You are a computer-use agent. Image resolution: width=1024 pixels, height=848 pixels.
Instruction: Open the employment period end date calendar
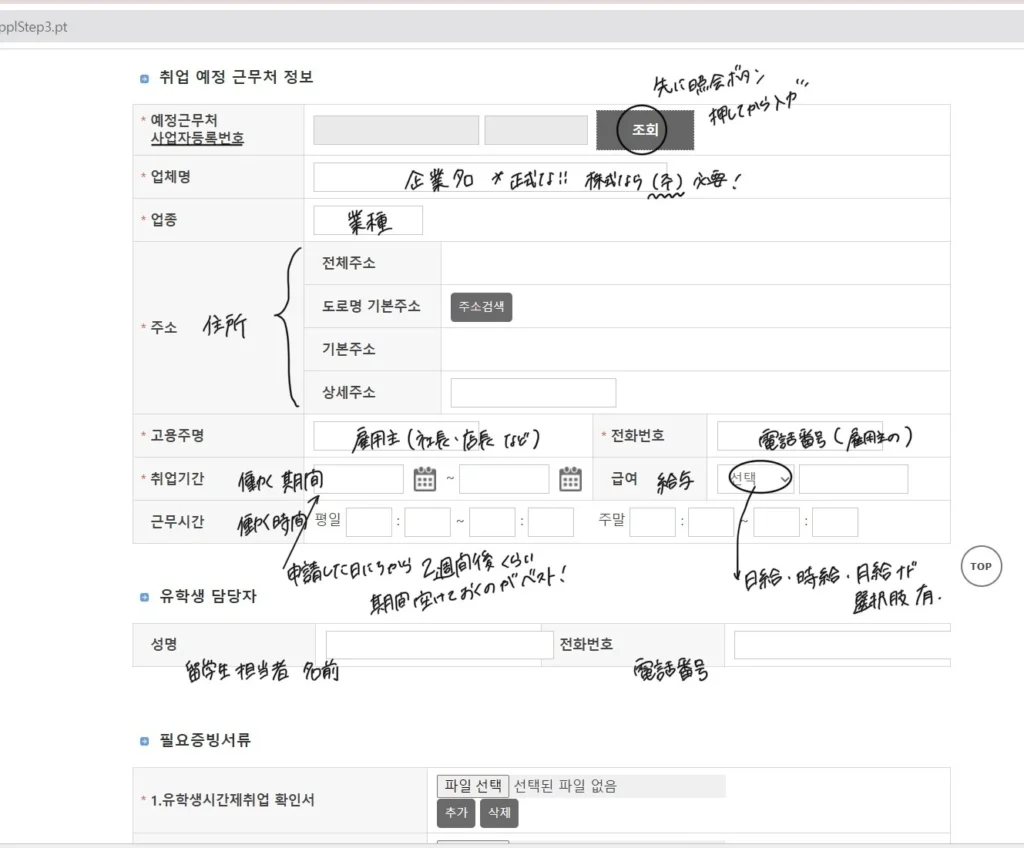(570, 479)
